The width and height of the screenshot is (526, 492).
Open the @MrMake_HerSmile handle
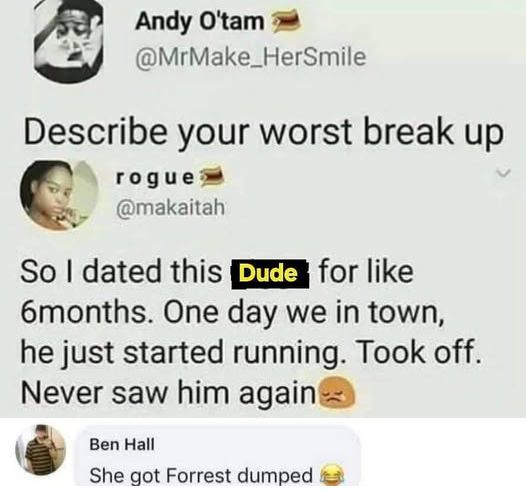coord(250,56)
